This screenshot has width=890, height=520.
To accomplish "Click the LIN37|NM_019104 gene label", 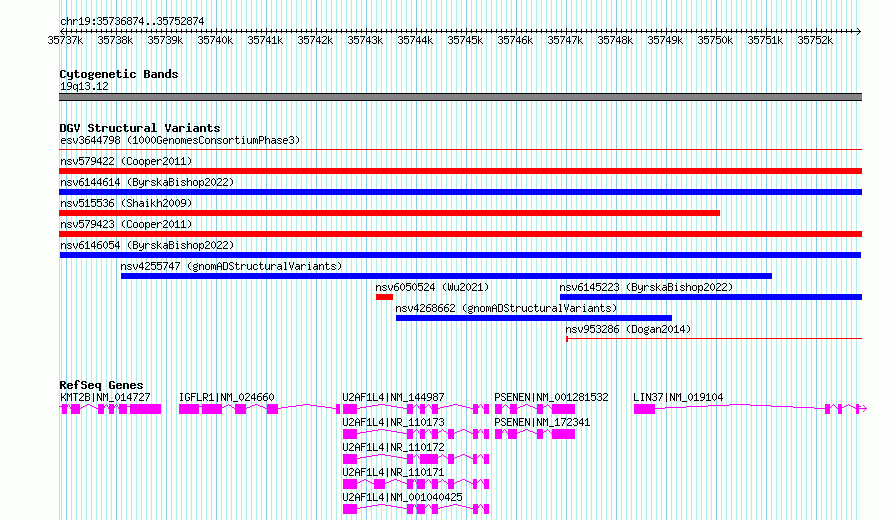I will pyautogui.click(x=678, y=397).
